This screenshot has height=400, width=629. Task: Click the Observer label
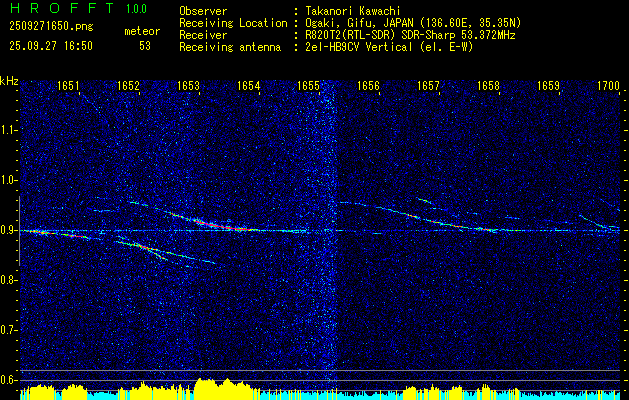(203, 11)
